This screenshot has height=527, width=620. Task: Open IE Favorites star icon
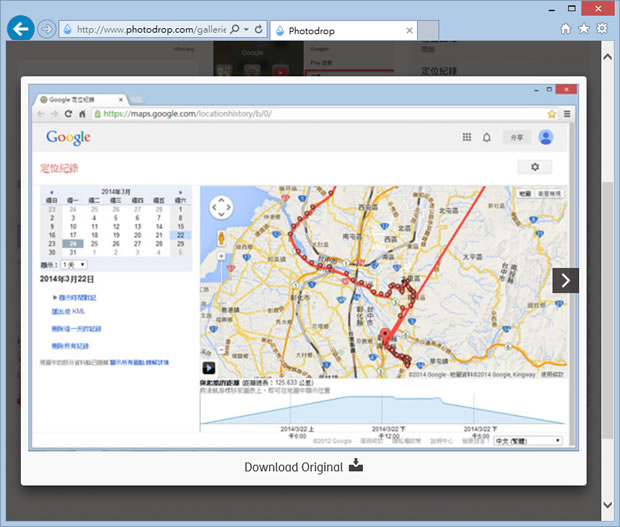click(584, 28)
